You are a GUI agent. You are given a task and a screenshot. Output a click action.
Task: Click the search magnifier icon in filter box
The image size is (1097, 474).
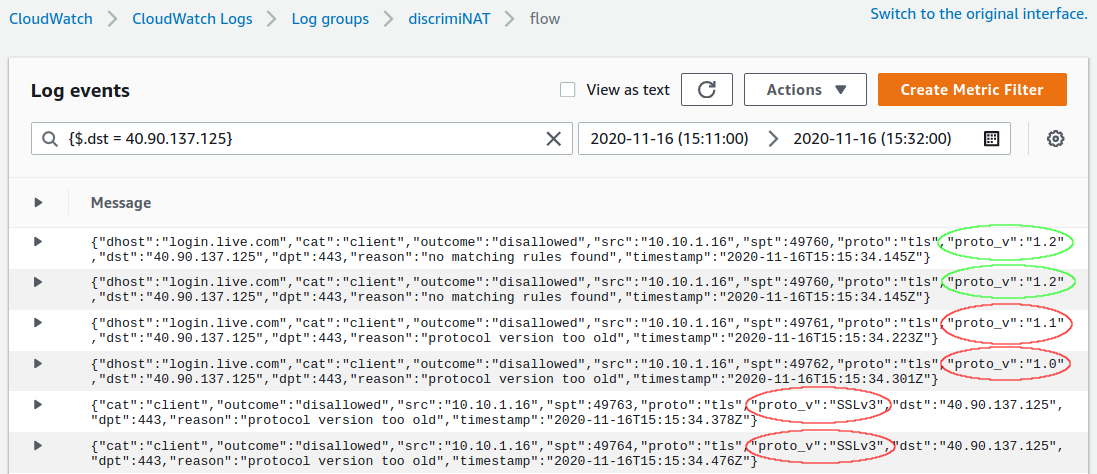49,139
